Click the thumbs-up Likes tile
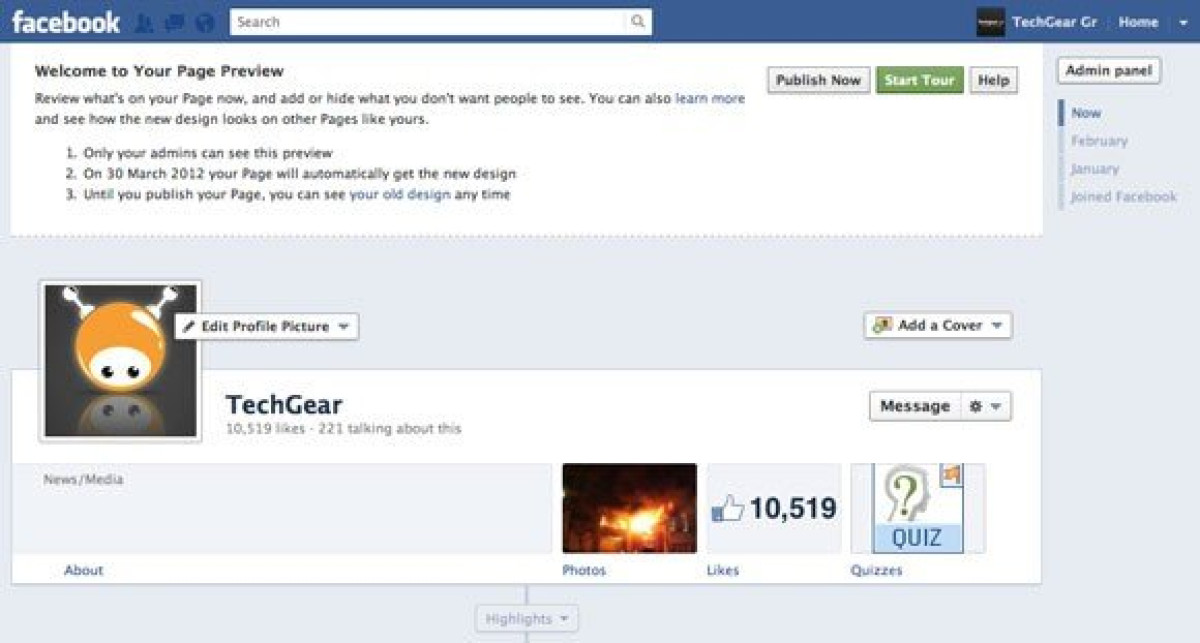1200x643 pixels. tap(774, 509)
